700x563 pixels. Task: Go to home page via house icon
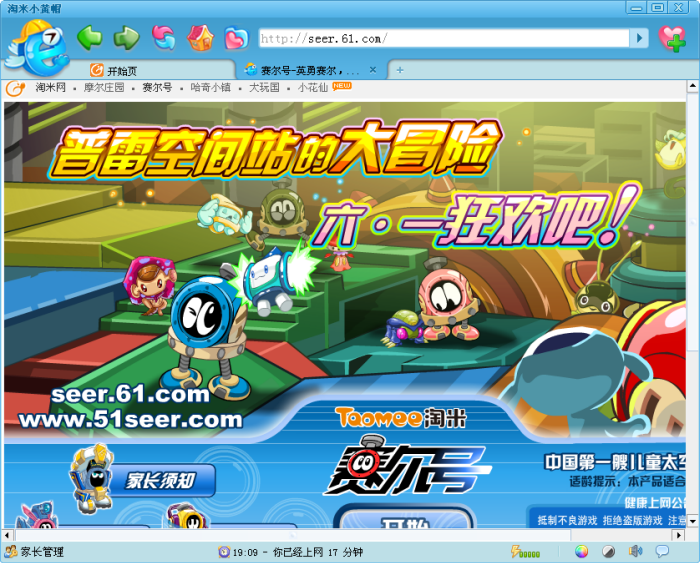(x=200, y=38)
